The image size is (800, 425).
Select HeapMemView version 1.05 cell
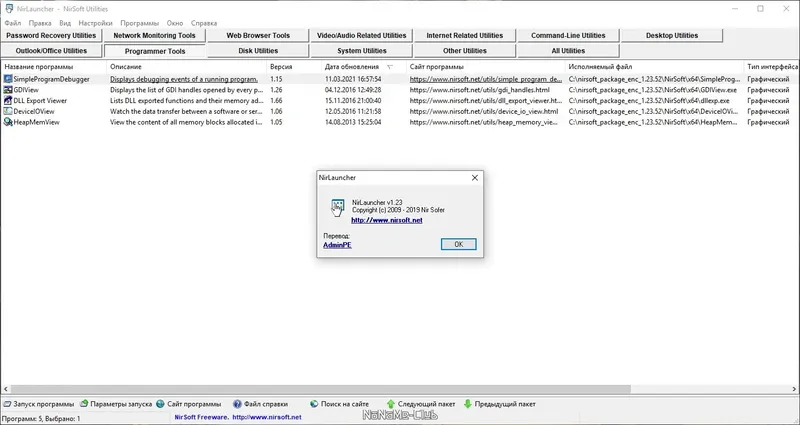(x=276, y=122)
